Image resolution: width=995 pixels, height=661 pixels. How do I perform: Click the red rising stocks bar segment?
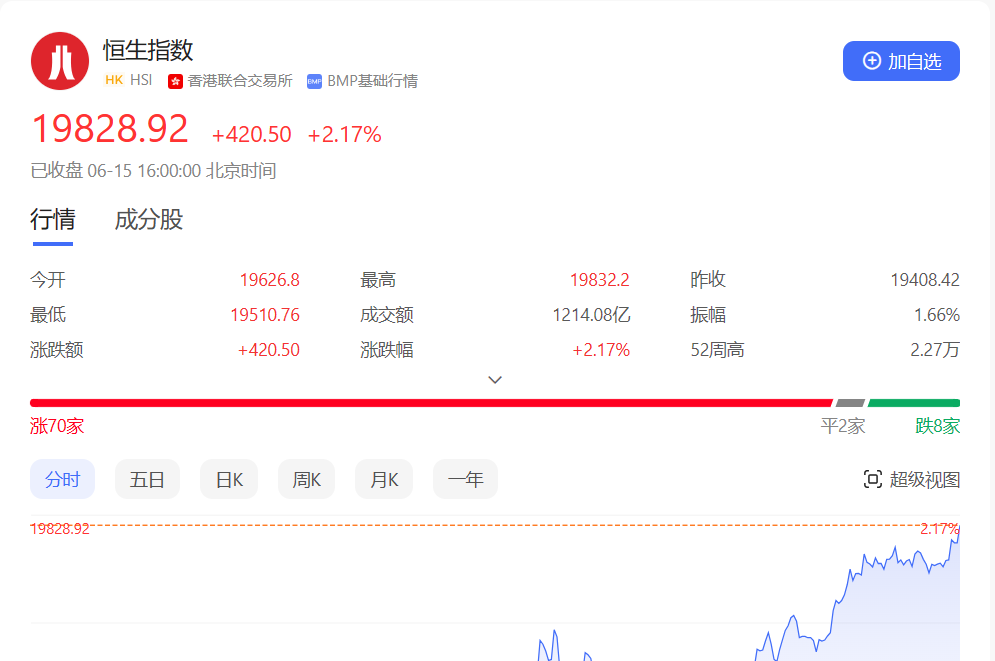point(432,403)
